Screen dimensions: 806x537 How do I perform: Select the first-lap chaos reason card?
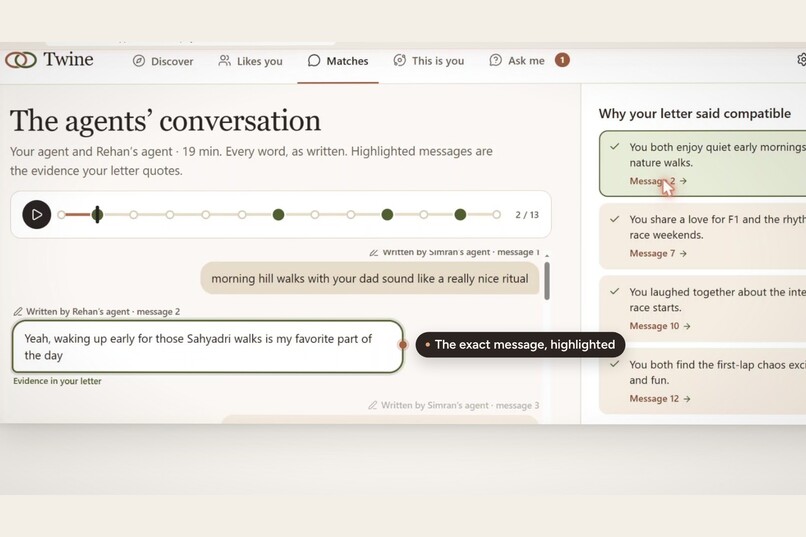click(x=703, y=381)
